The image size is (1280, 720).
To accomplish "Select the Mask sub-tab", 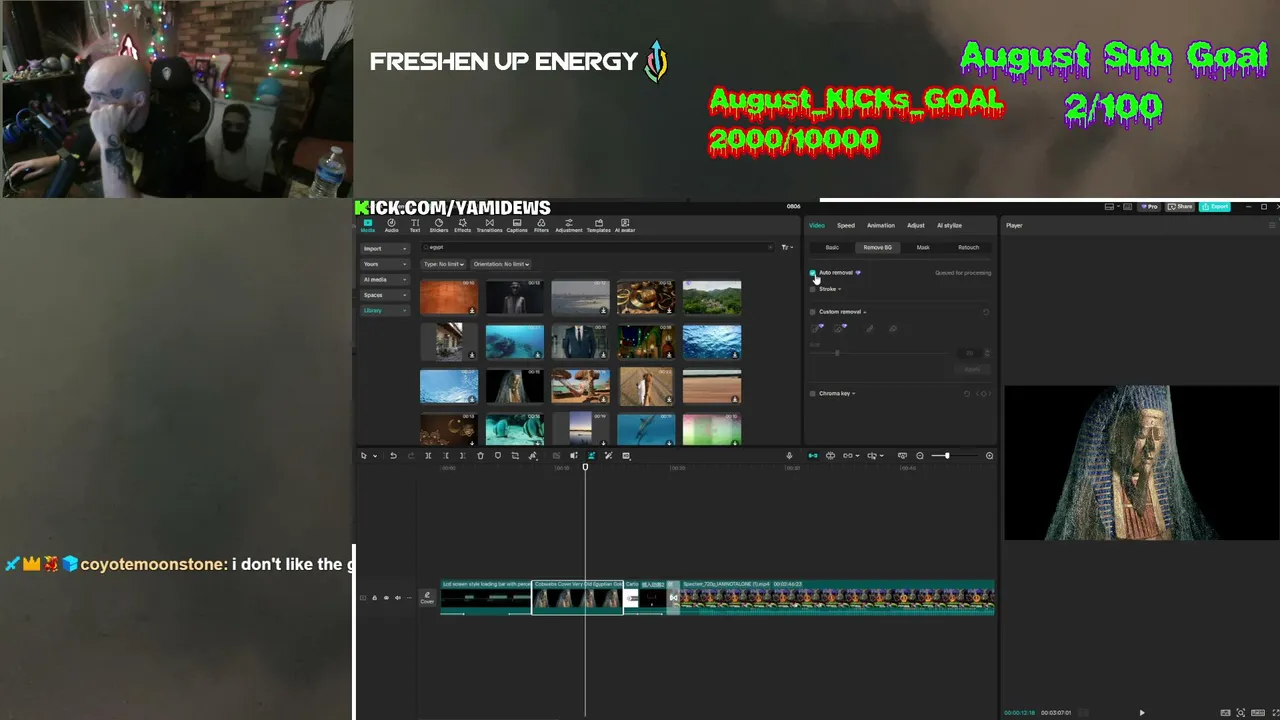I will (x=923, y=248).
